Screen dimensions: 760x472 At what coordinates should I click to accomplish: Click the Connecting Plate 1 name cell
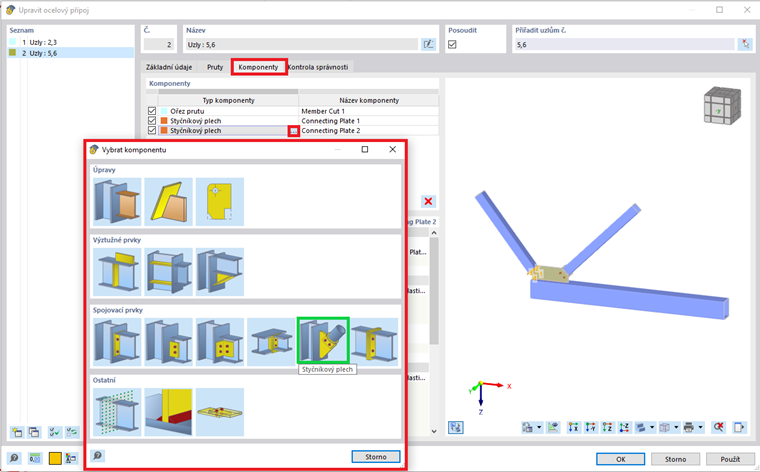pyautogui.click(x=369, y=121)
